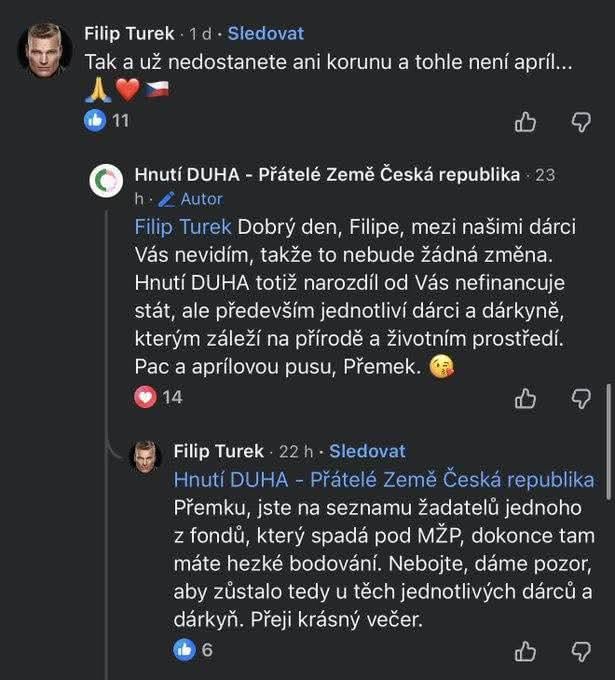Click the blue Hnutí DUHA mention in last reply
Viewport: 615px width, 680px height.
(x=383, y=479)
